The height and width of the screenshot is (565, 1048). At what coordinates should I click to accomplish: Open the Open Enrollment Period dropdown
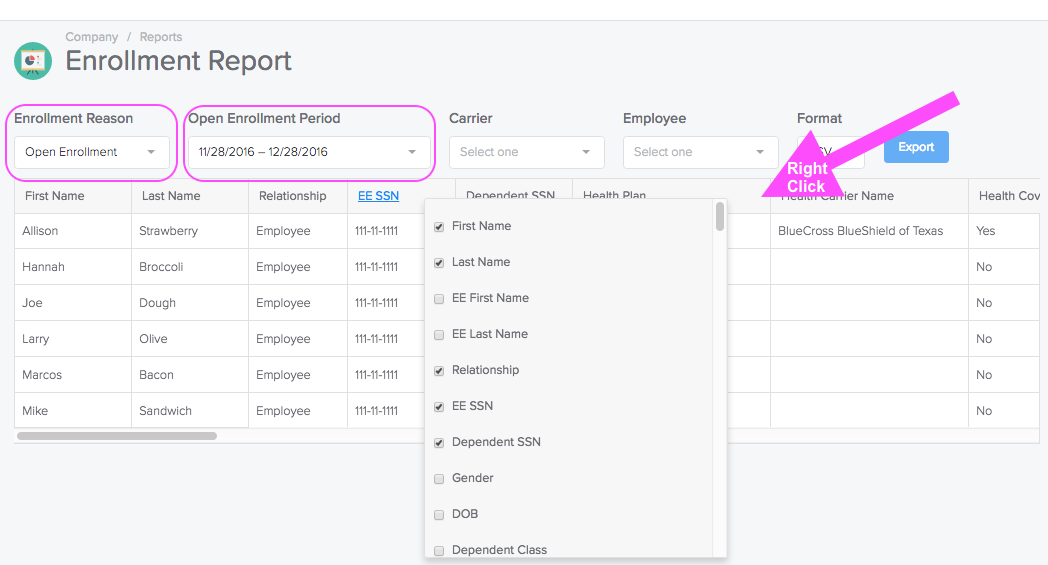click(308, 152)
